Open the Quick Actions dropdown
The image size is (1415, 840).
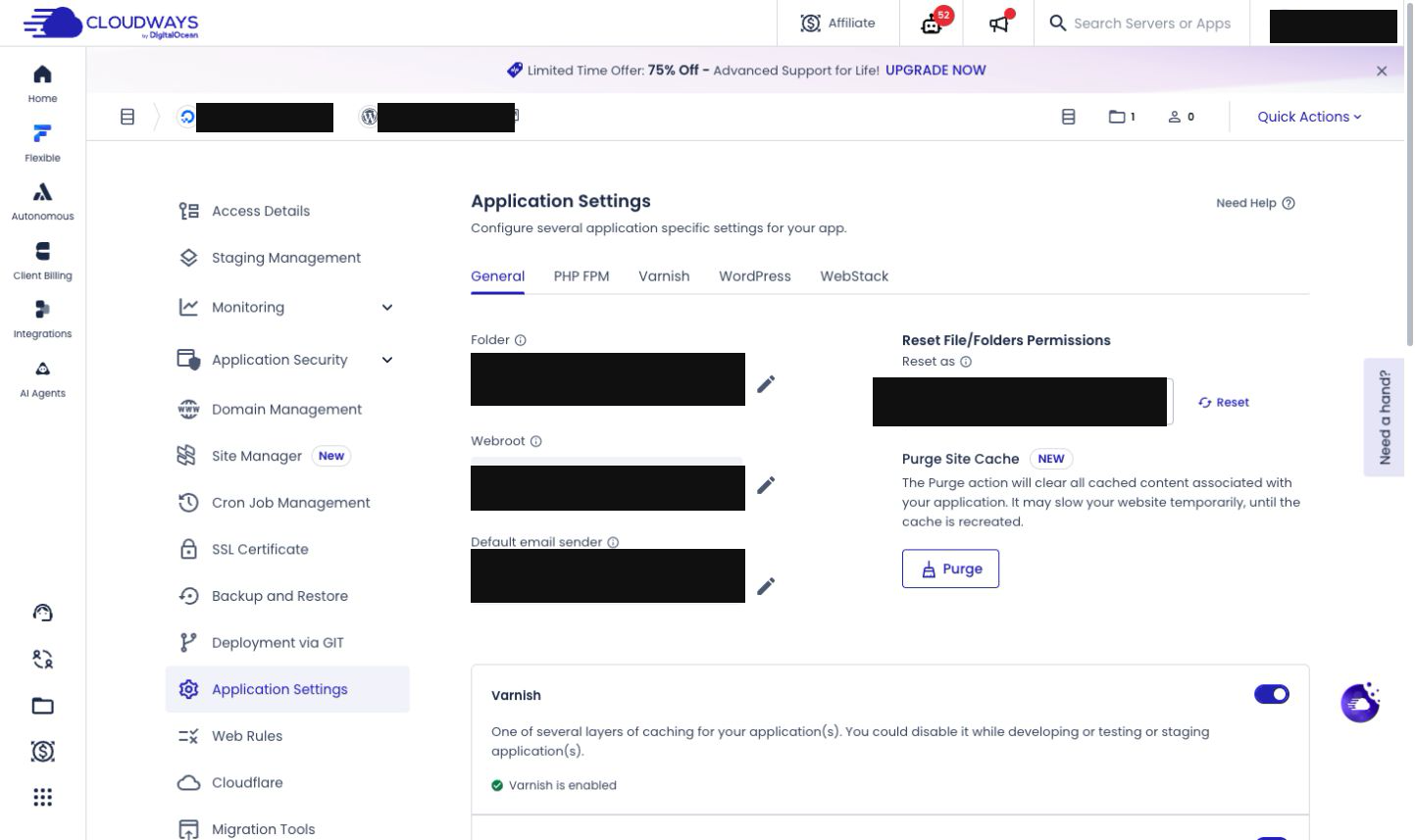1309,117
